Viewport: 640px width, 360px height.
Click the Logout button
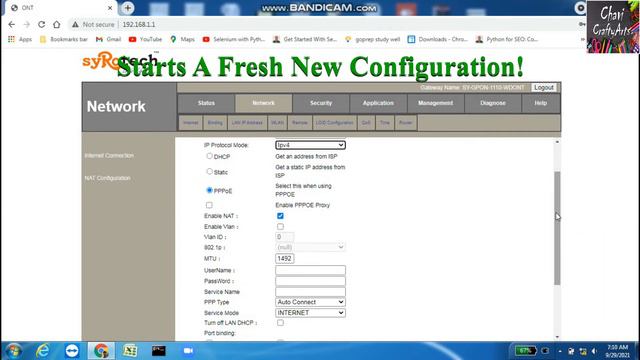544,87
